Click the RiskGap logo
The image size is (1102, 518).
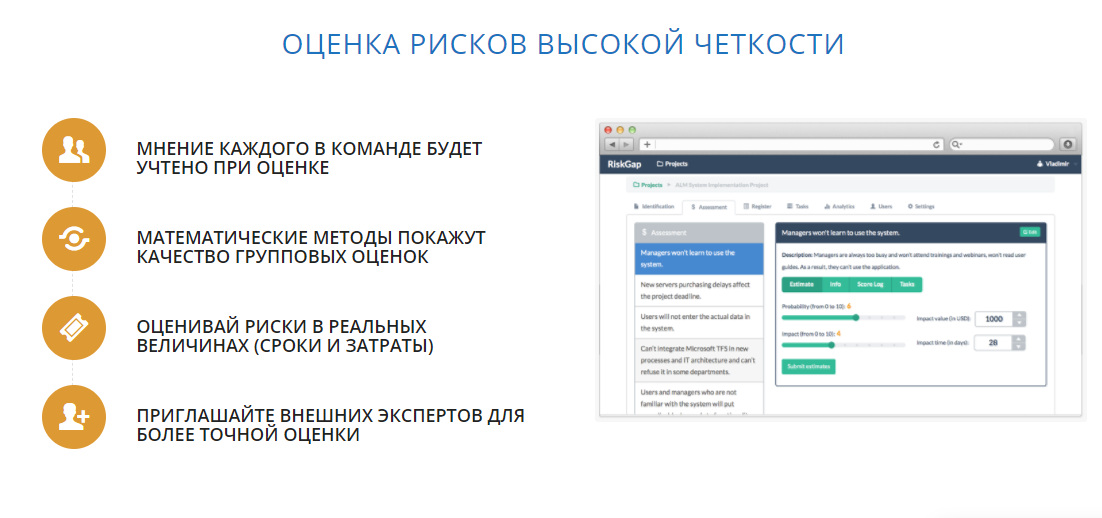(x=625, y=164)
